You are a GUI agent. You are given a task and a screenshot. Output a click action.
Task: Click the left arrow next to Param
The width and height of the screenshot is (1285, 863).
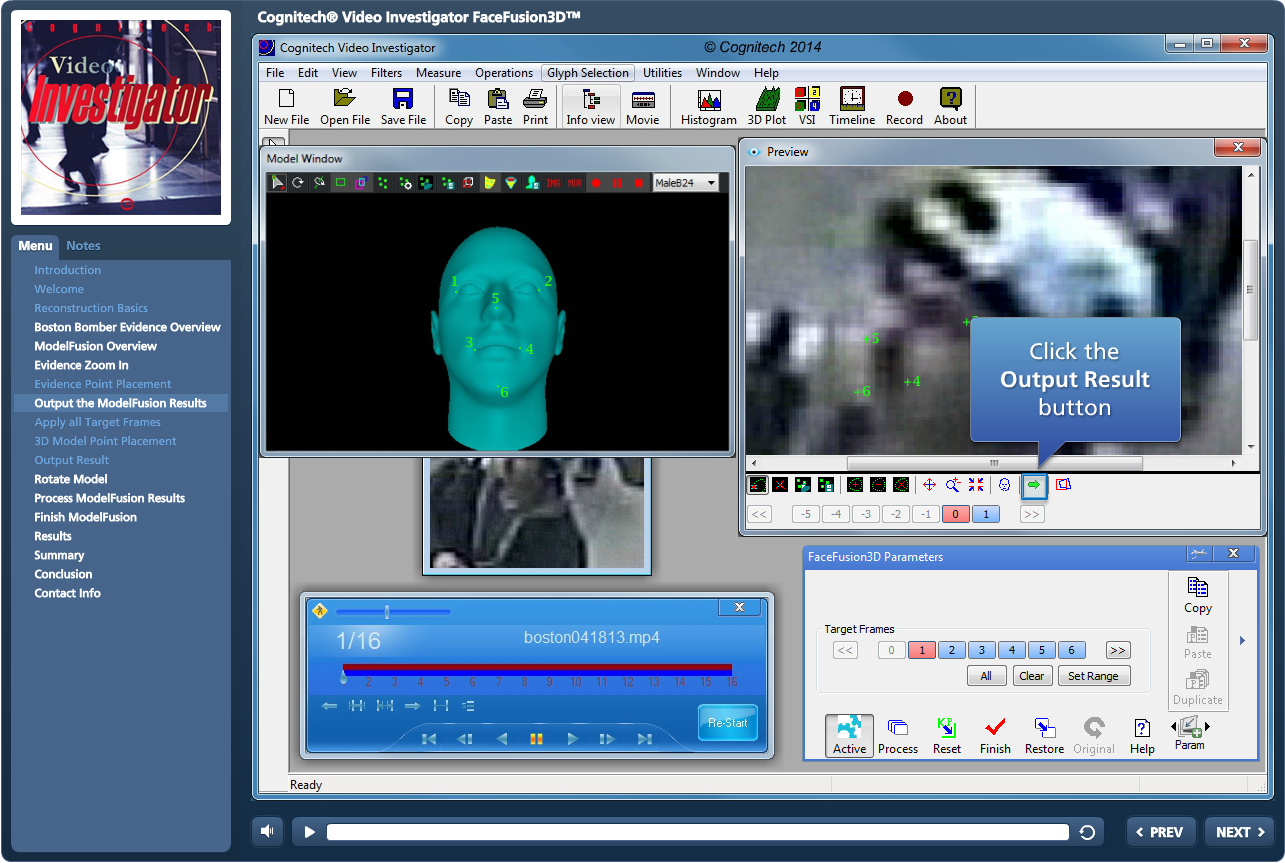point(1173,727)
